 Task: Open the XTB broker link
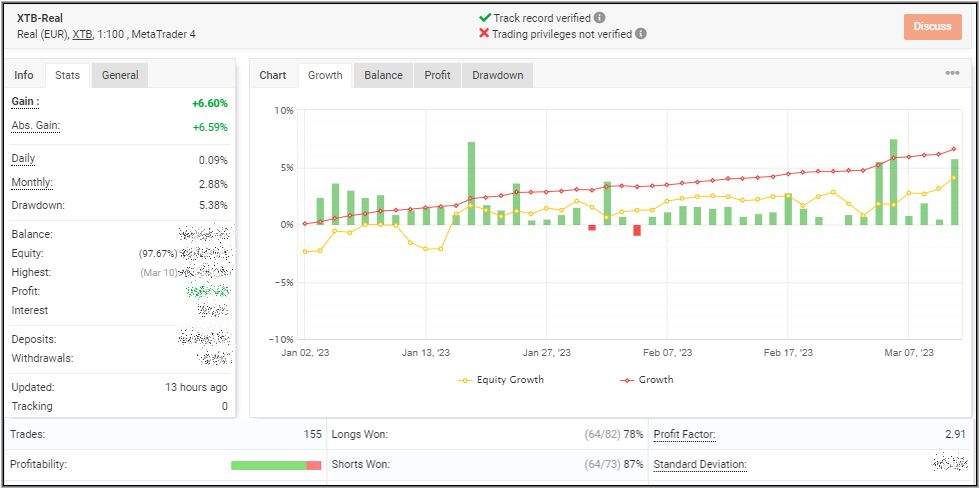click(84, 34)
